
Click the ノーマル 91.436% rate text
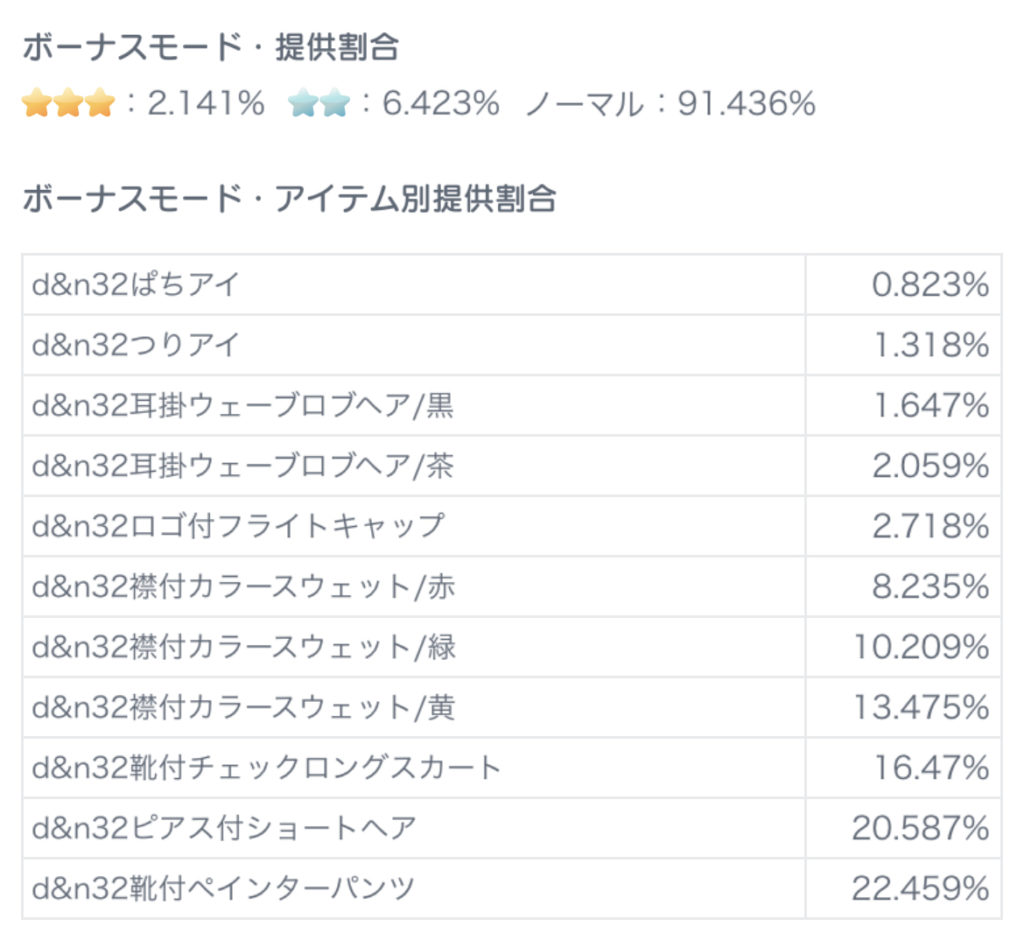pos(670,103)
